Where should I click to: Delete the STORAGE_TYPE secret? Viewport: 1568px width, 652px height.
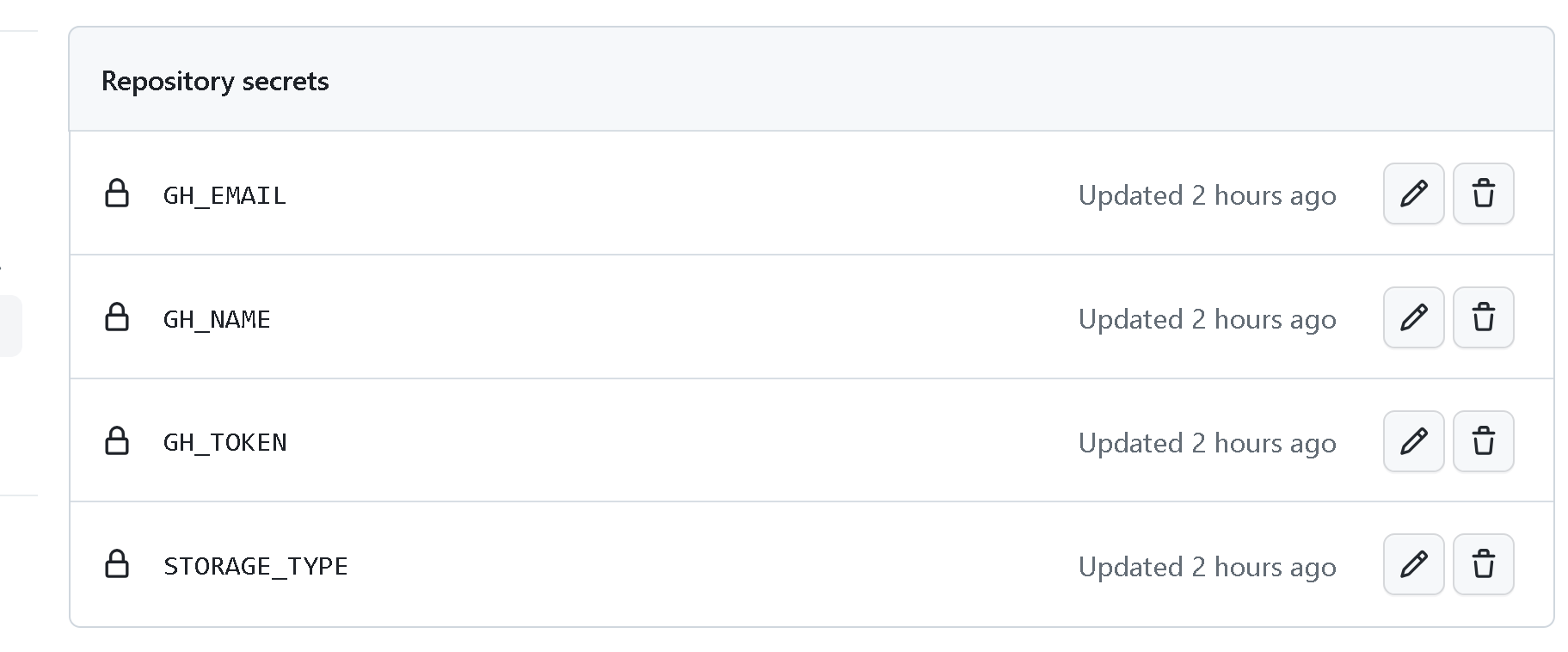pos(1483,565)
